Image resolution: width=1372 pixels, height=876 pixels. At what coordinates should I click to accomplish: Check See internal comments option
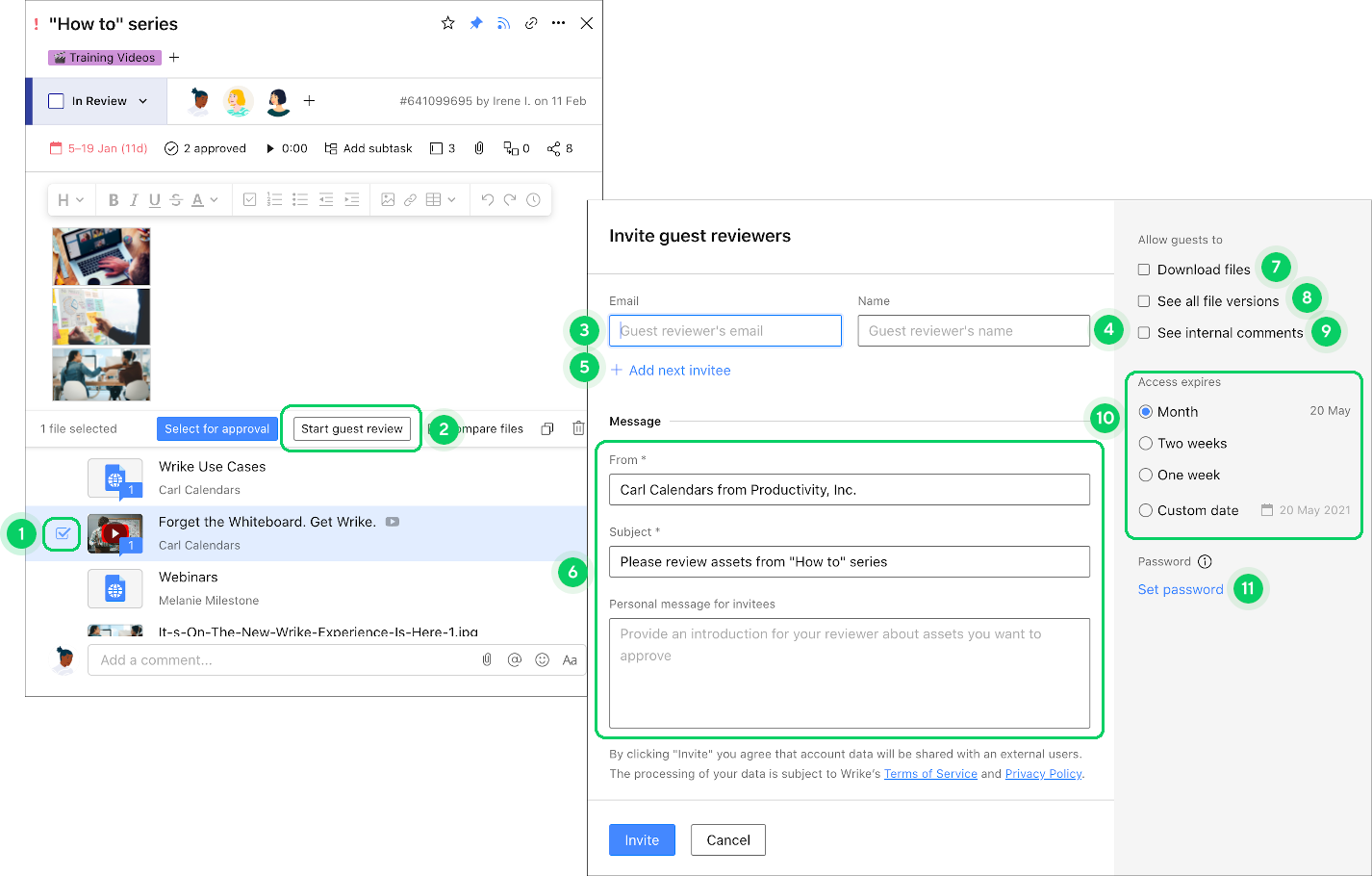(1144, 333)
